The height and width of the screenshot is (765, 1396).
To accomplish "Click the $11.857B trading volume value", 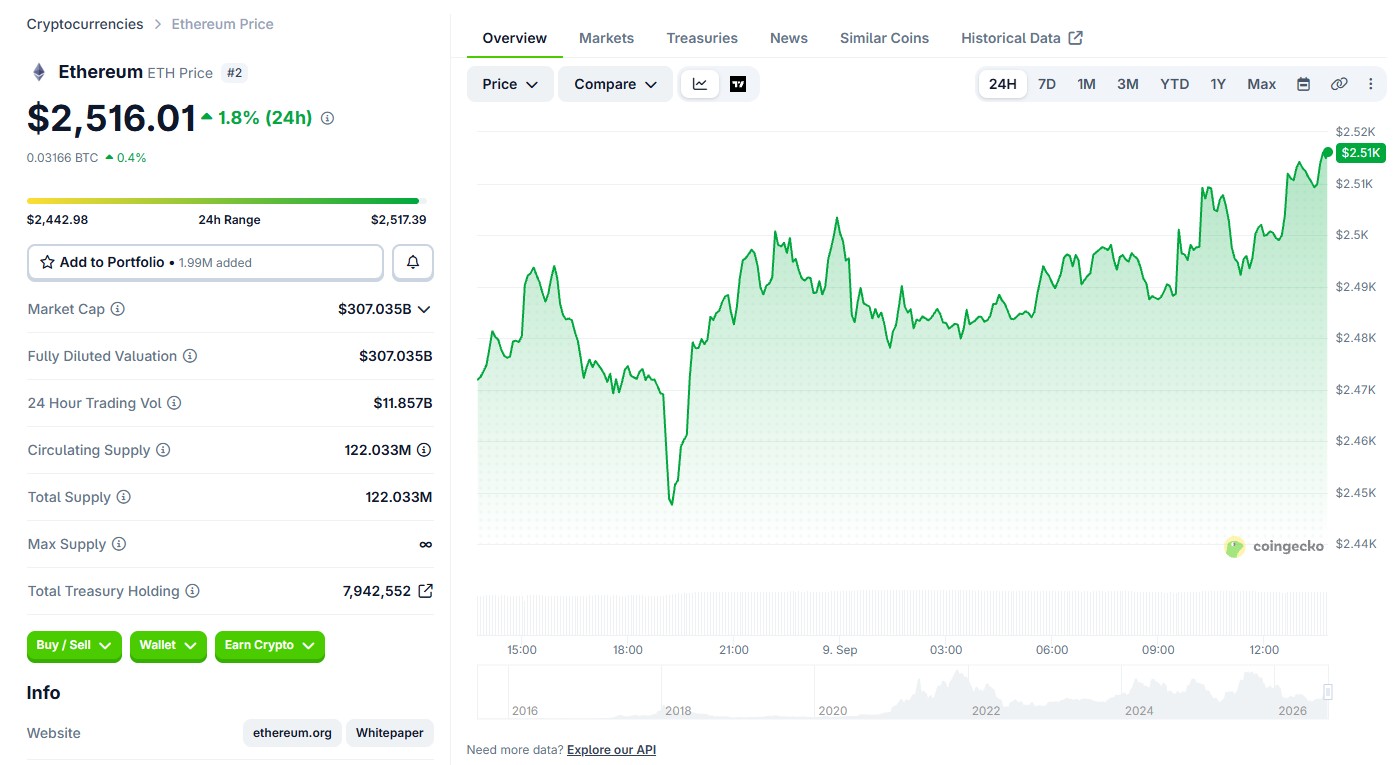I will point(403,403).
